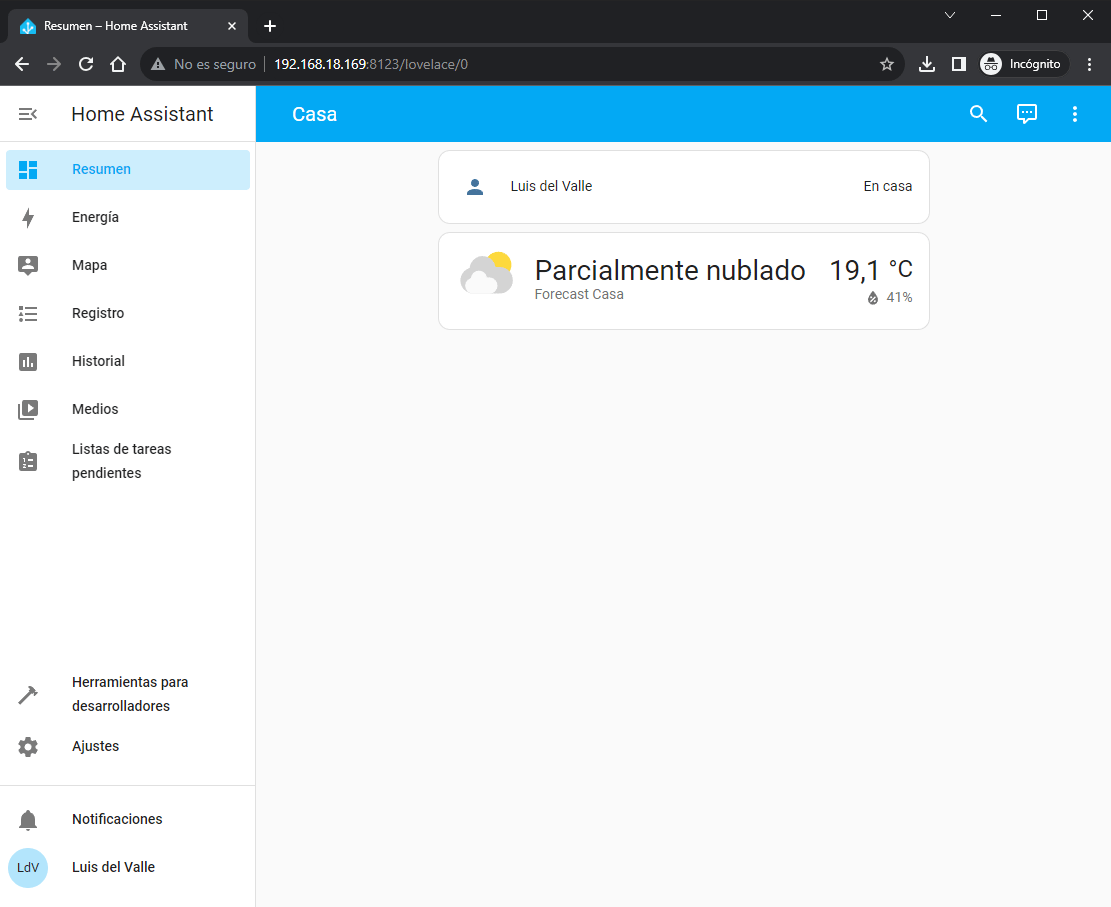This screenshot has width=1111, height=907.
Task: Click the search magnifier in header
Action: point(979,114)
